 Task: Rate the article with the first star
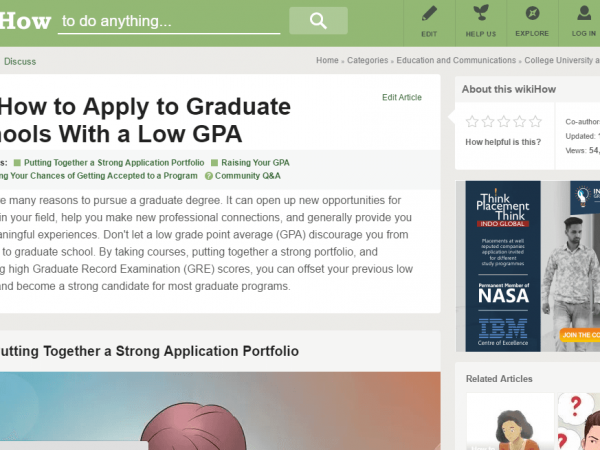pos(473,122)
